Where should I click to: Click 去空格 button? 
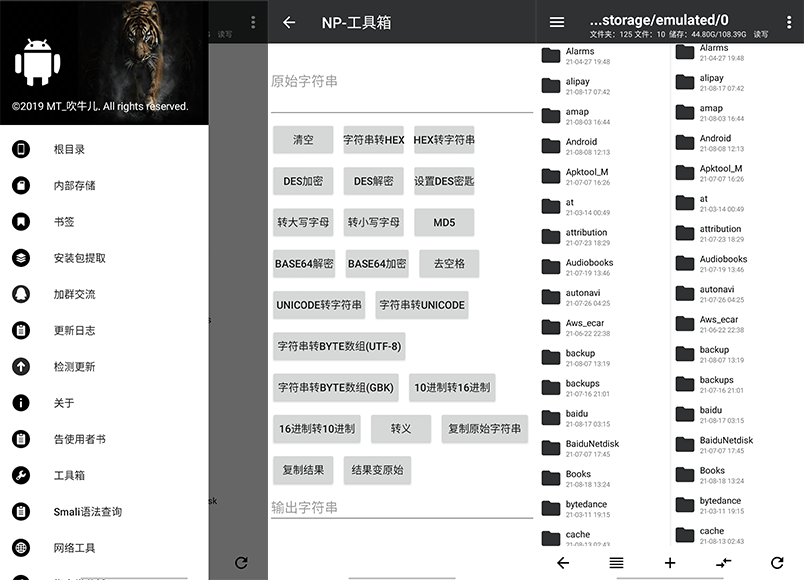tap(449, 264)
